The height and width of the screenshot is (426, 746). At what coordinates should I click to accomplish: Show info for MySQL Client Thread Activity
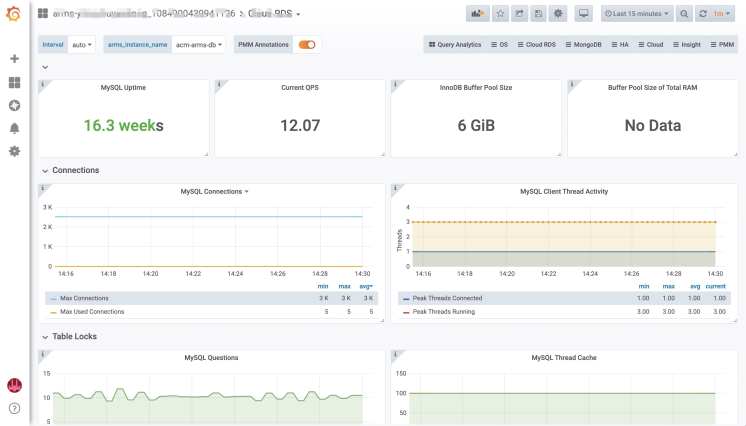click(395, 188)
